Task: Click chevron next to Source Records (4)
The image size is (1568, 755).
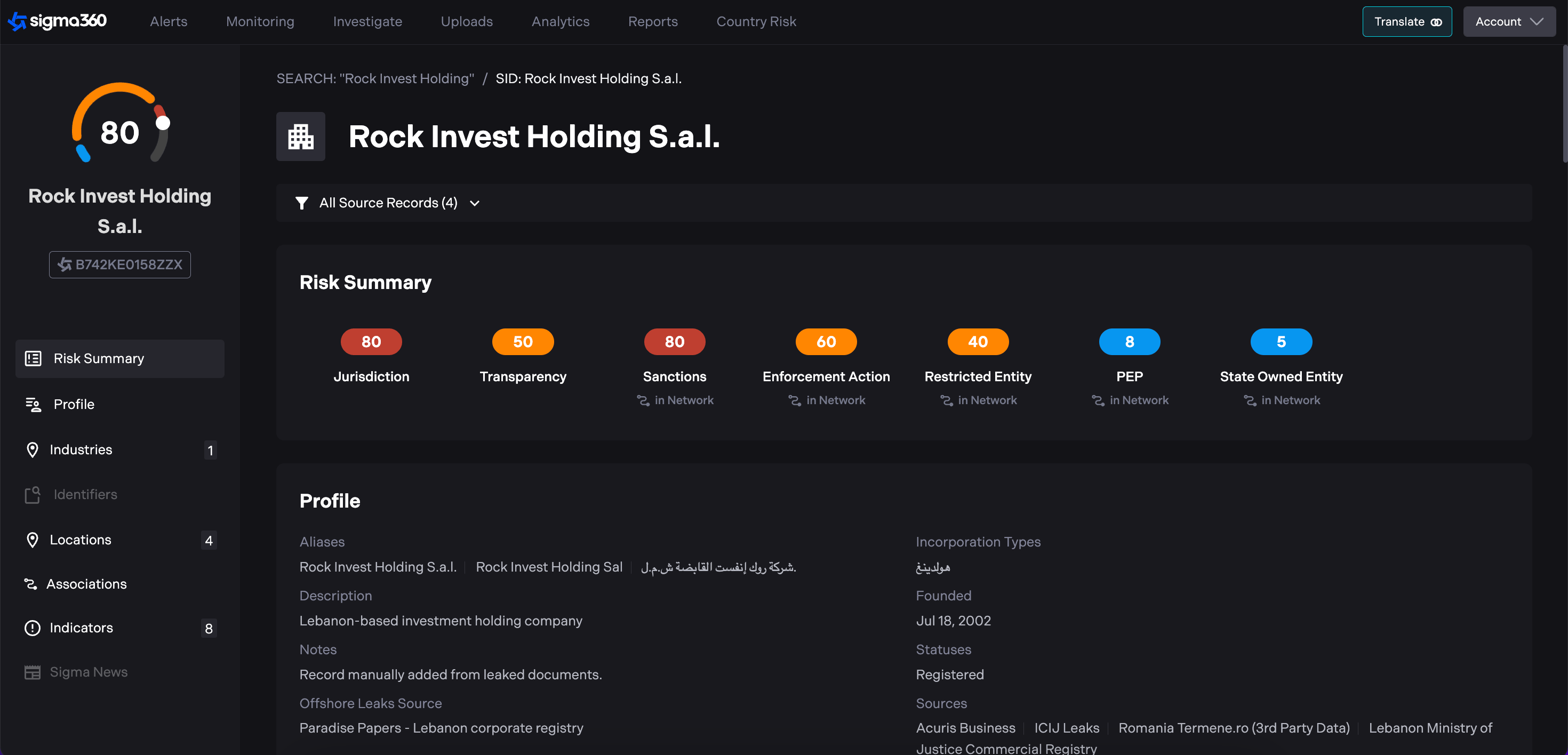Action: (475, 203)
